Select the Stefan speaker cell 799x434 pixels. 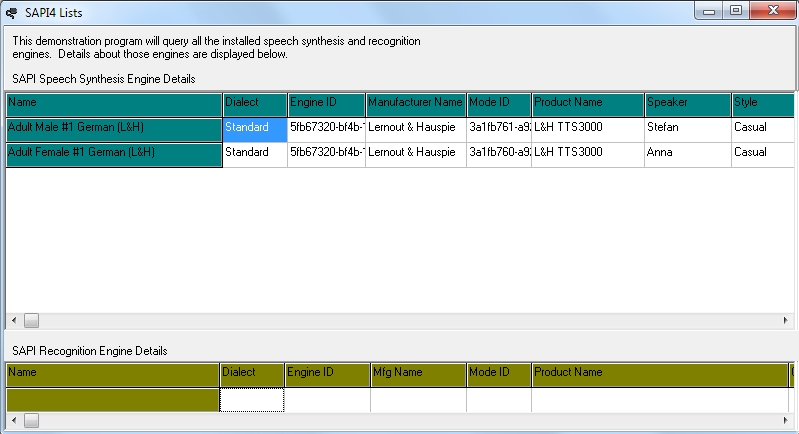pyautogui.click(x=686, y=128)
